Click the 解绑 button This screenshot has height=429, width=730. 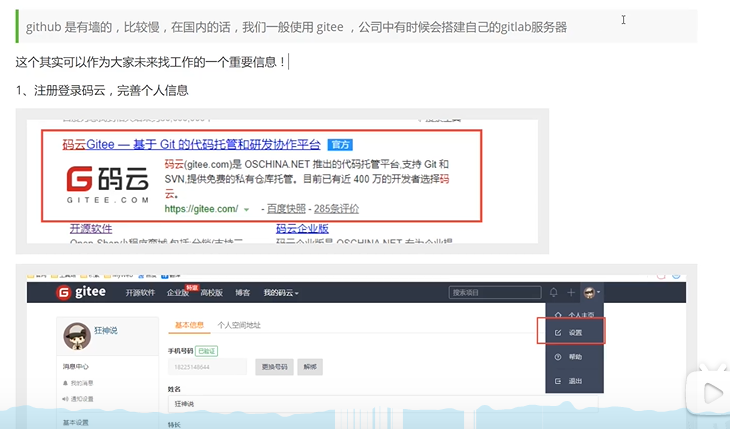(x=310, y=367)
